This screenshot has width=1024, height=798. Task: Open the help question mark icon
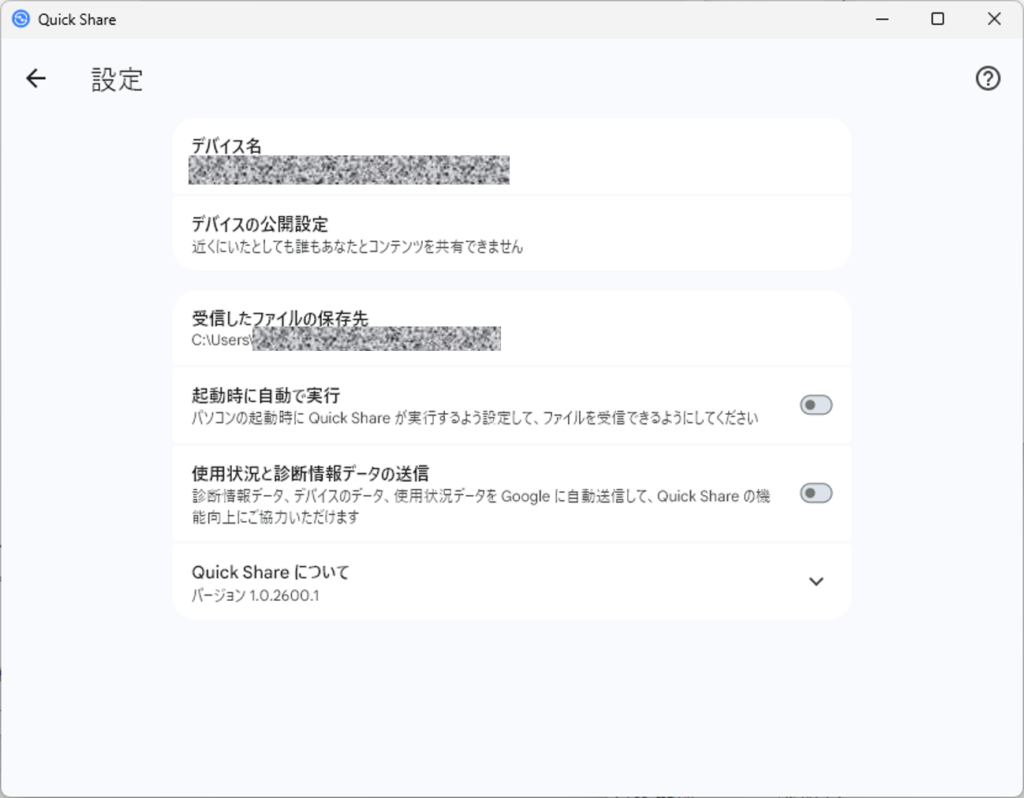point(987,78)
